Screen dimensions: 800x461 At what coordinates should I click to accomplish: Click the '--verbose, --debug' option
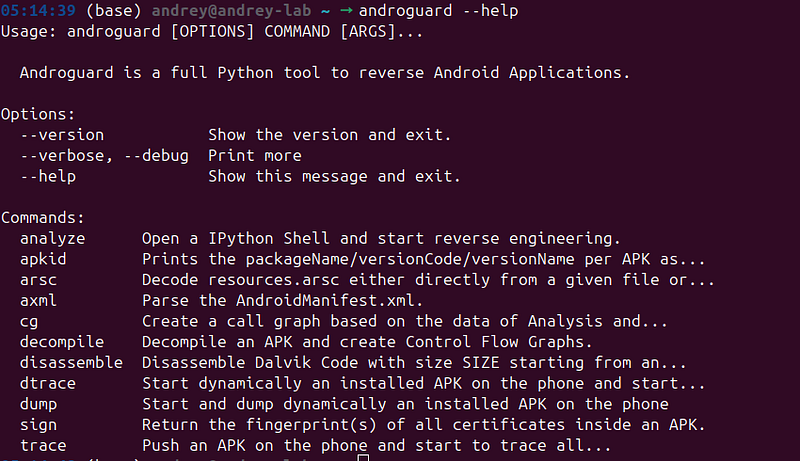pos(104,156)
